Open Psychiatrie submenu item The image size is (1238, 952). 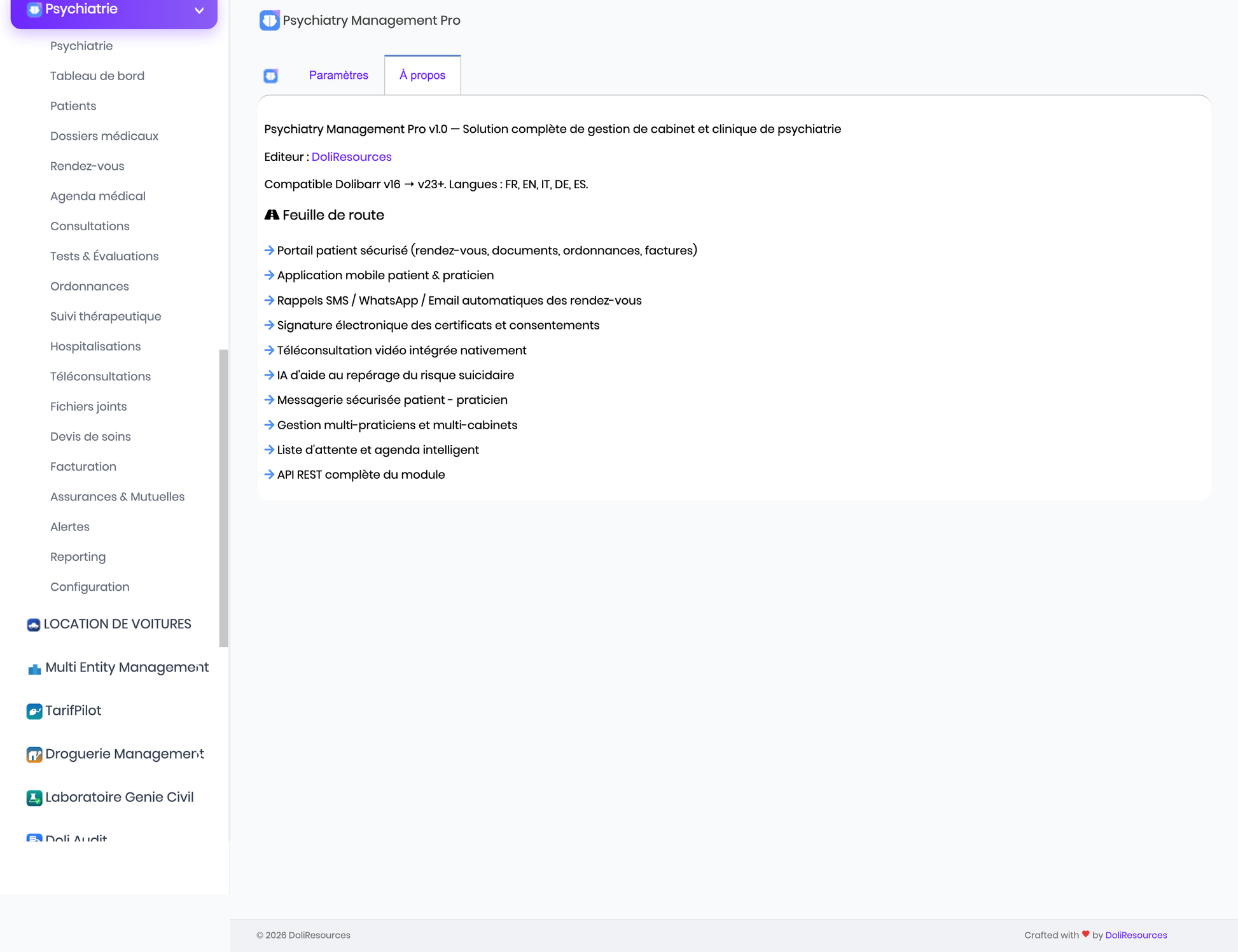[81, 46]
